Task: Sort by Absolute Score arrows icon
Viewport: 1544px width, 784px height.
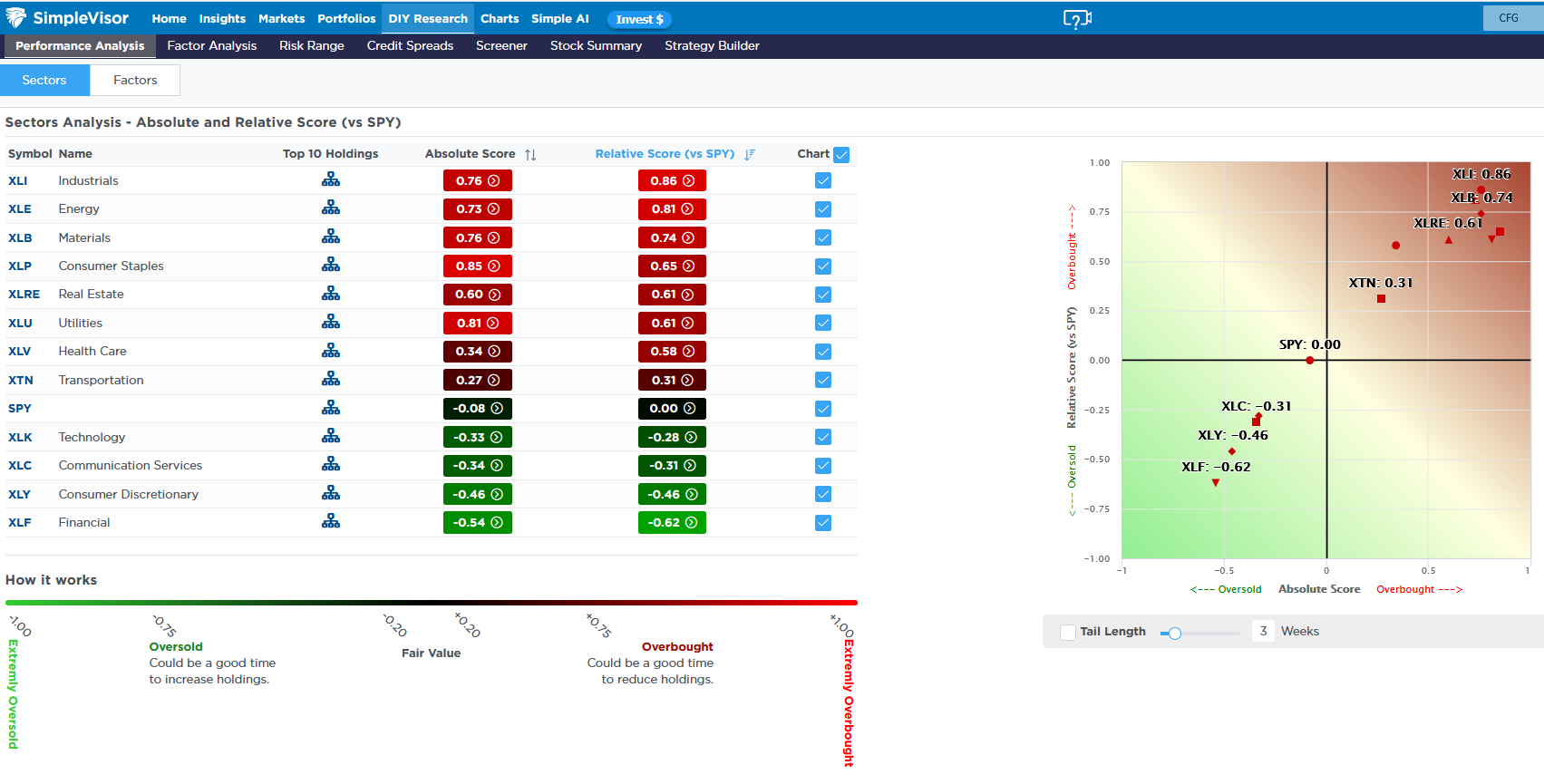Action: click(530, 155)
